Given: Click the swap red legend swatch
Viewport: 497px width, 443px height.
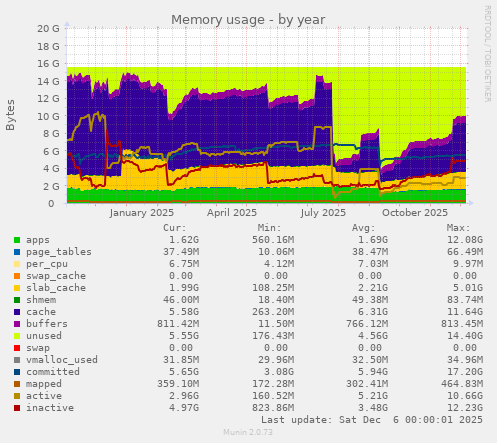Looking at the screenshot, I should click(x=17, y=348).
